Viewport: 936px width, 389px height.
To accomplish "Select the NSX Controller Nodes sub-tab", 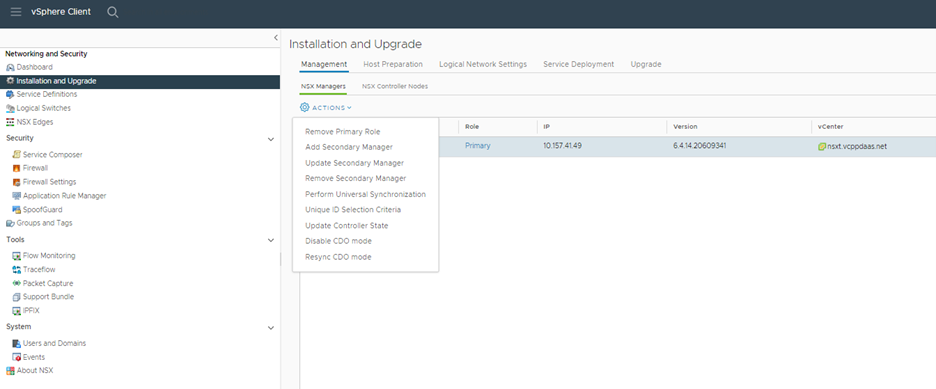I will click(395, 87).
